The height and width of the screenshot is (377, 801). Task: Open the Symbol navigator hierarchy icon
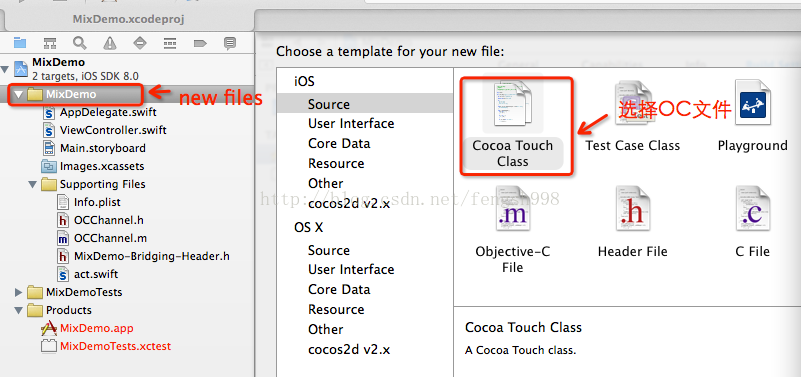49,43
